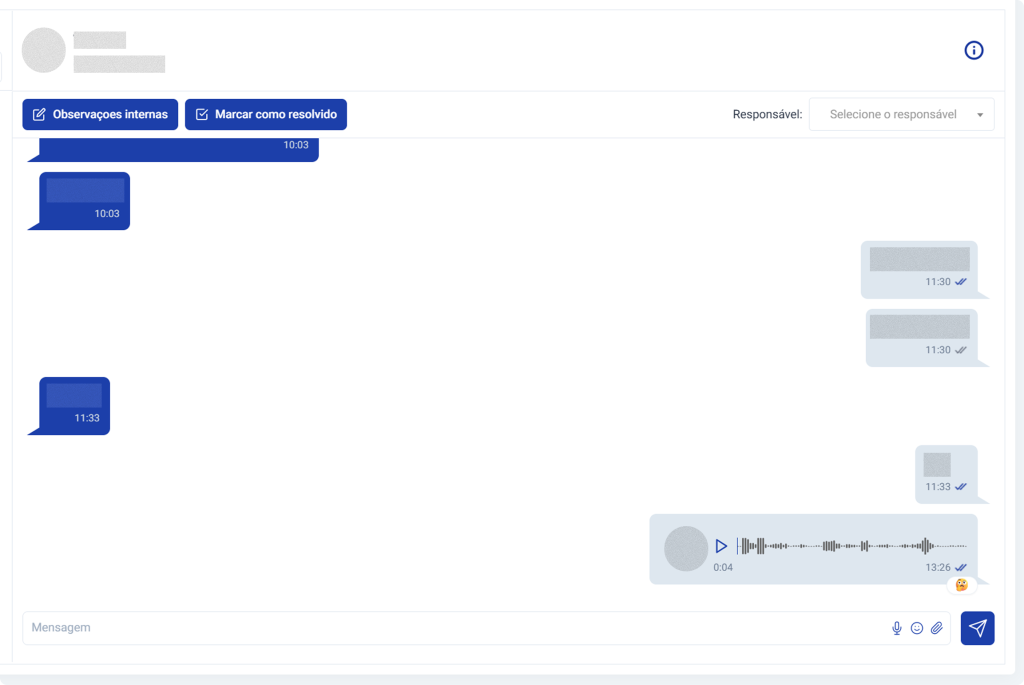
Task: Click the contact name in the header
Action: coord(100,40)
